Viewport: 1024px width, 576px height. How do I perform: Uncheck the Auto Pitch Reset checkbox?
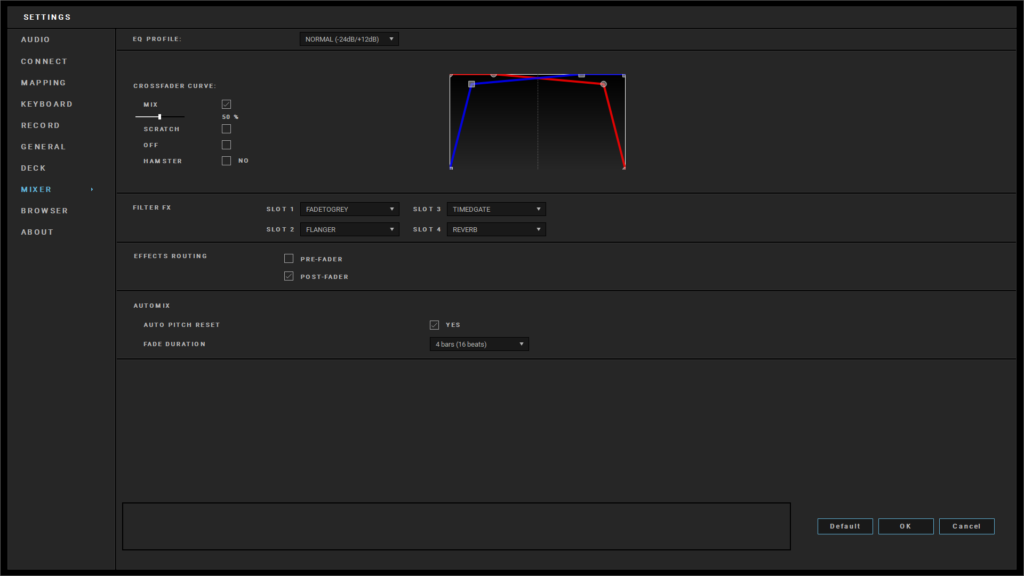(x=434, y=325)
